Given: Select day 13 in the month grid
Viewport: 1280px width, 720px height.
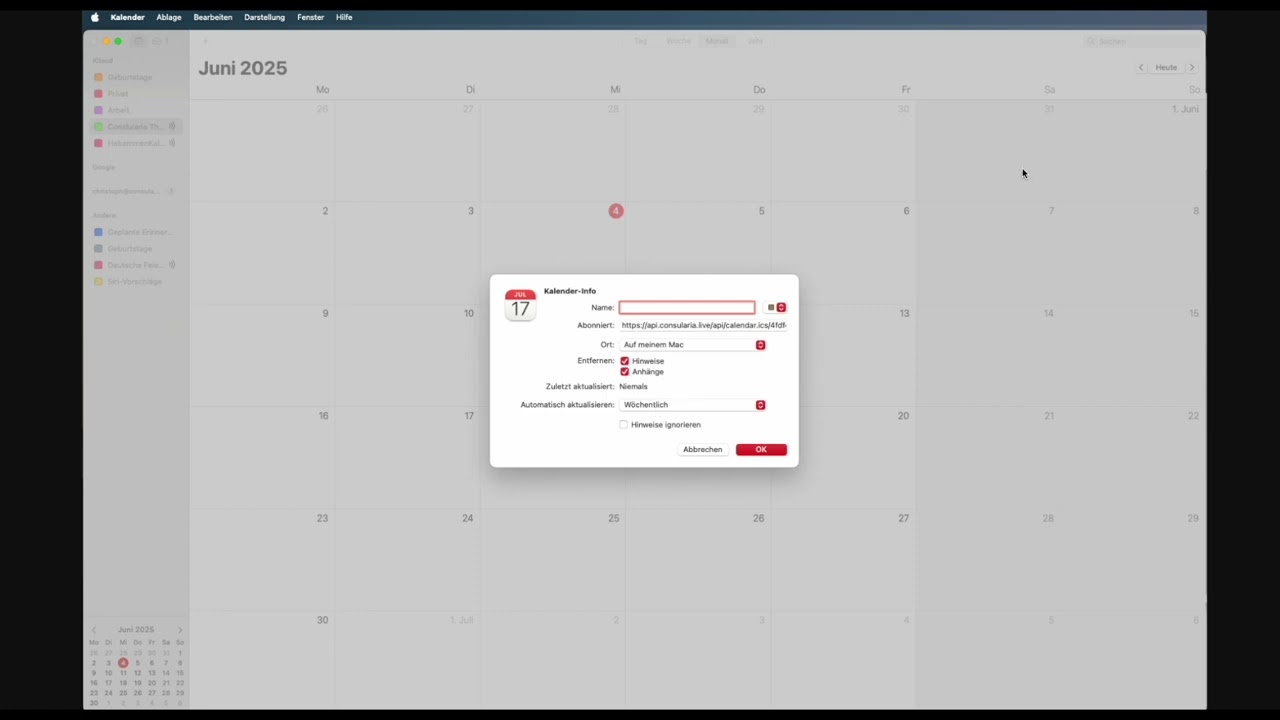Looking at the screenshot, I should [x=904, y=313].
